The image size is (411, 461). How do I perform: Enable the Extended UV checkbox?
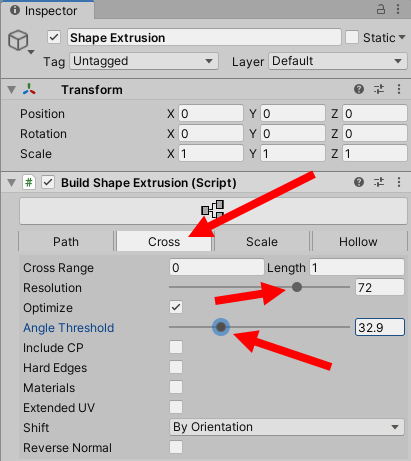176,407
